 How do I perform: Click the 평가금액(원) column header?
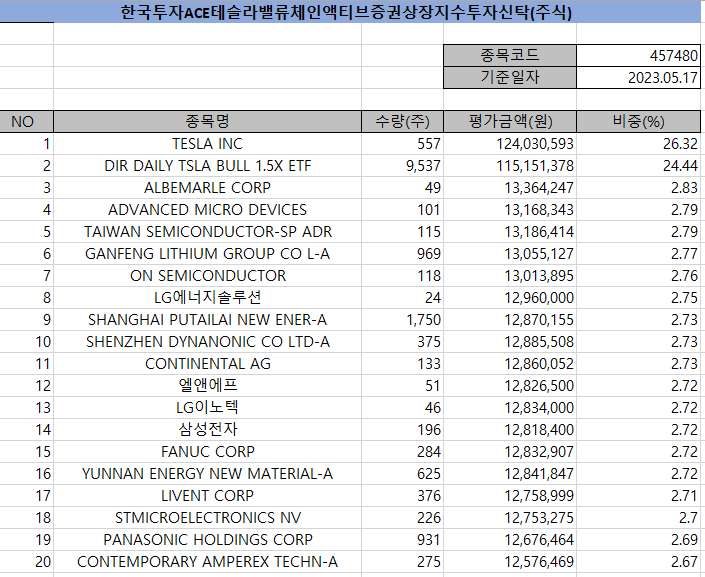coord(510,121)
